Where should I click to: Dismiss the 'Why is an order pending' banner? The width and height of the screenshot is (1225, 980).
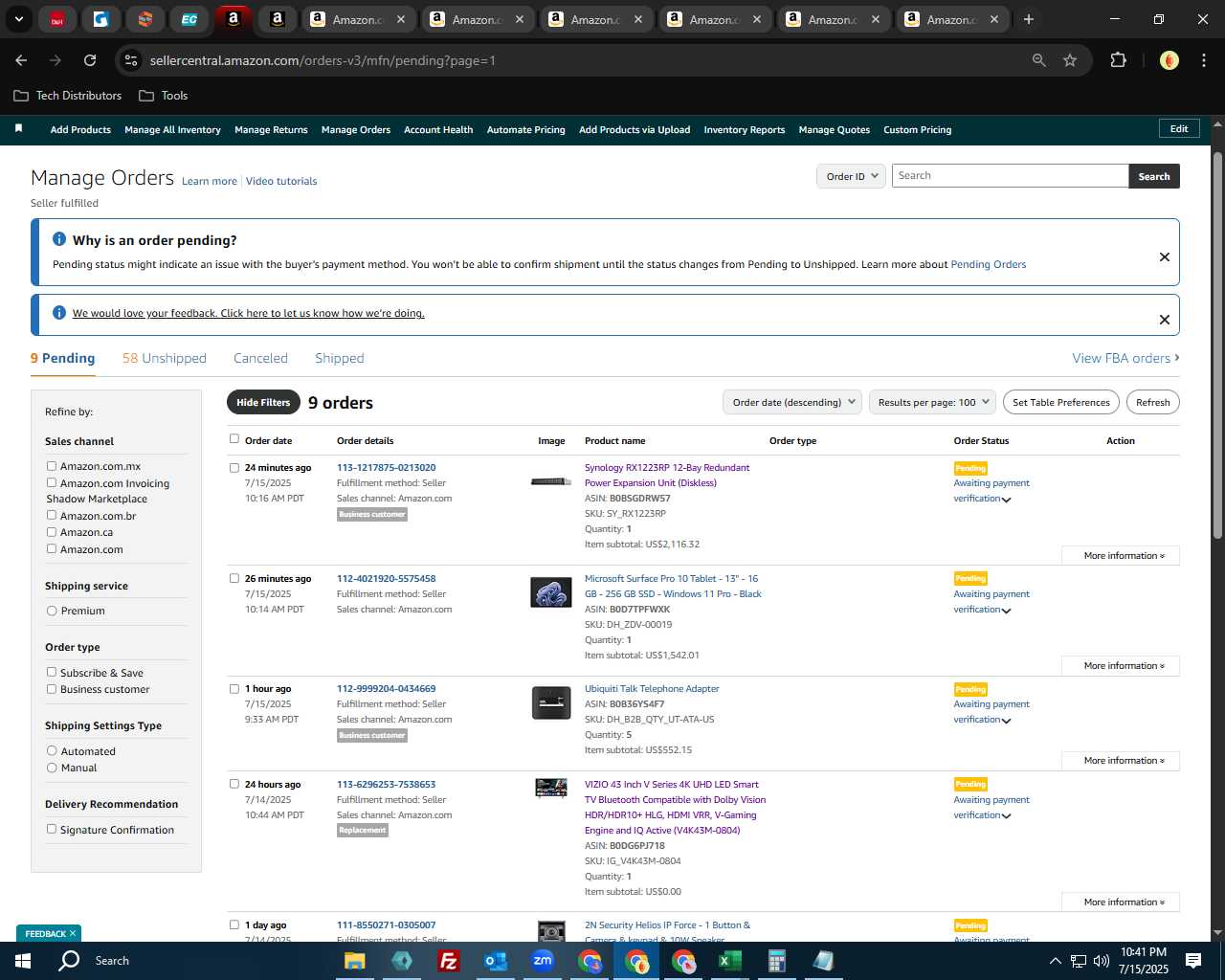coord(1164,256)
